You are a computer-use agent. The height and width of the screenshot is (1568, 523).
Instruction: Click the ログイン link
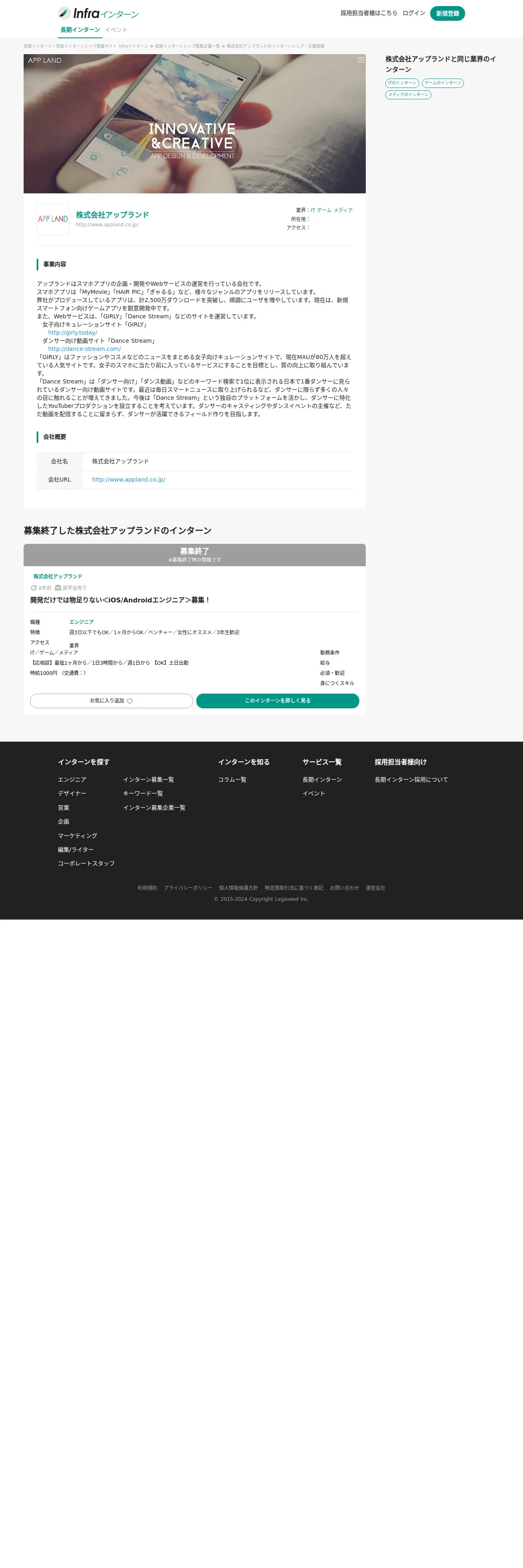point(414,13)
